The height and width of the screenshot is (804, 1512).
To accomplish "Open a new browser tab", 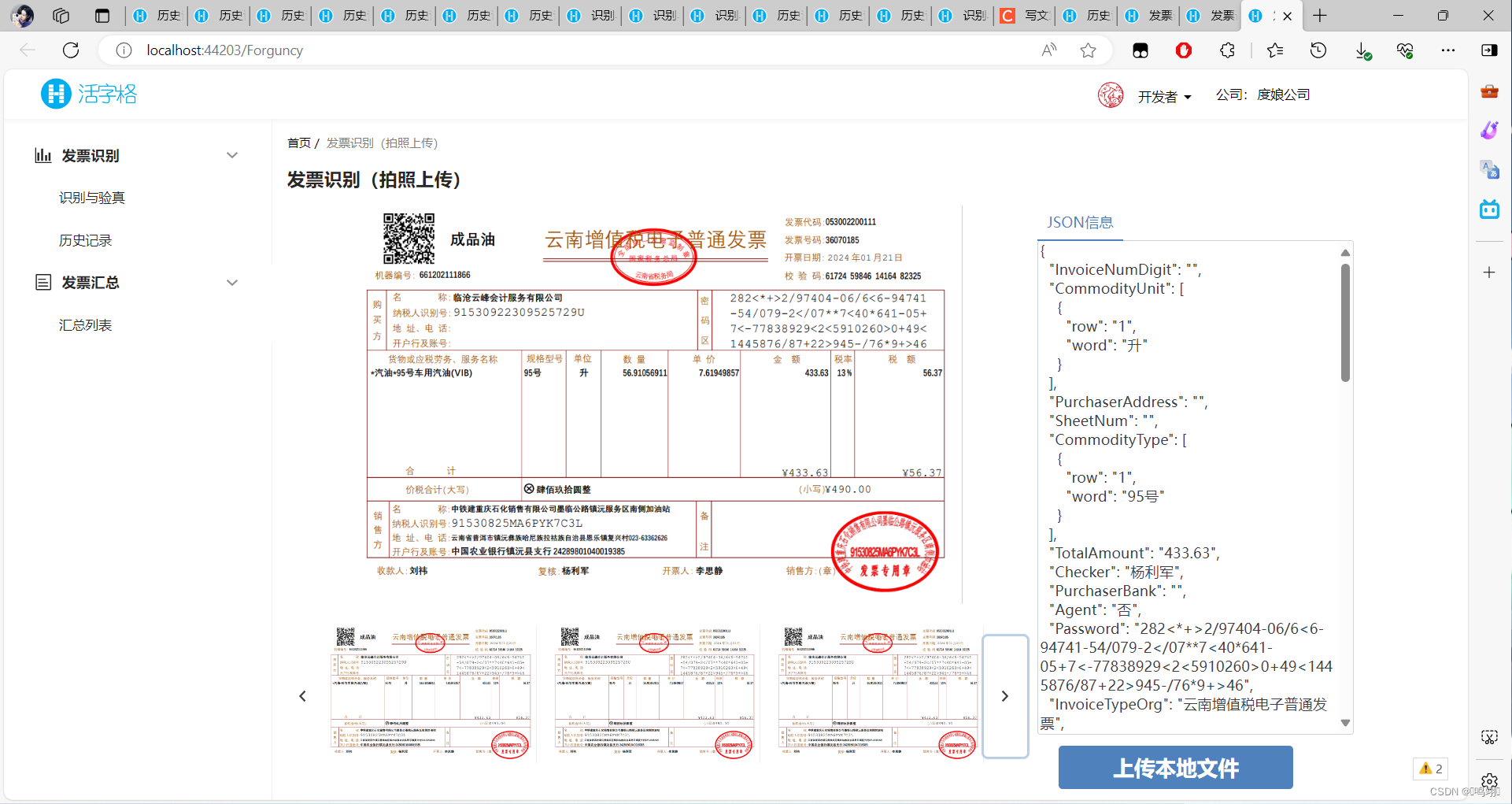I will click(x=1320, y=16).
